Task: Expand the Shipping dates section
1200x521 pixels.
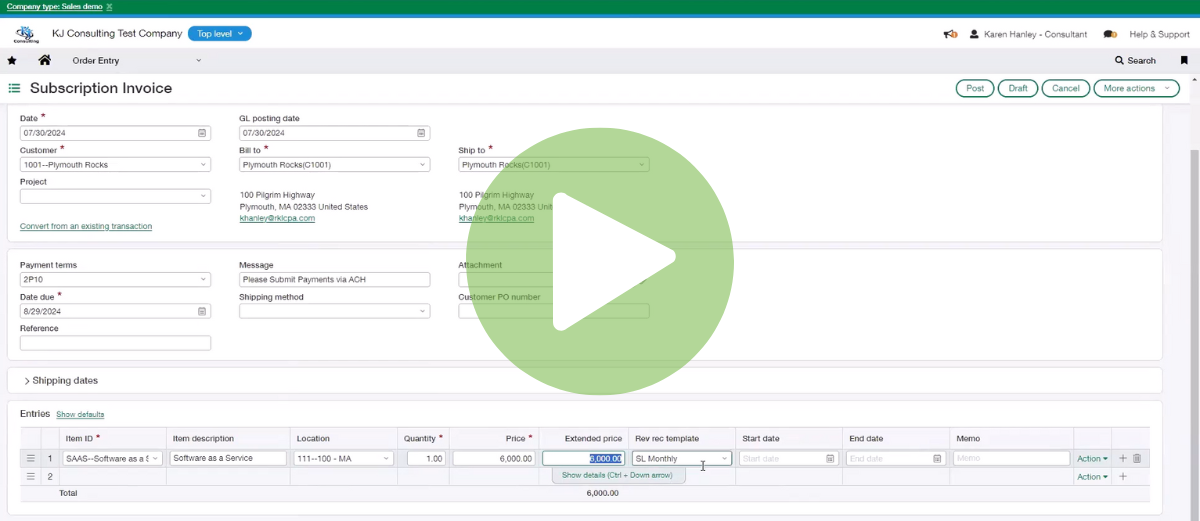Action: click(61, 381)
